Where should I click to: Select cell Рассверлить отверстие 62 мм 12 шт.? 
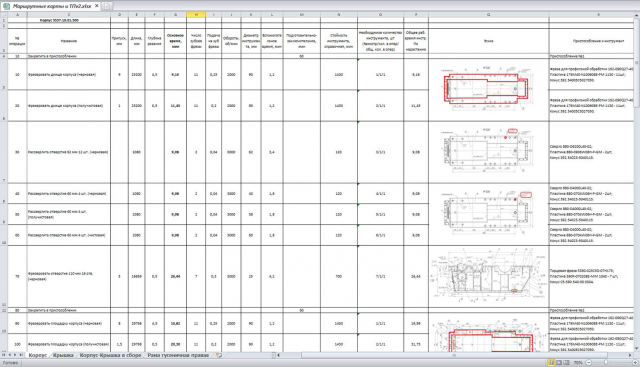pos(69,152)
